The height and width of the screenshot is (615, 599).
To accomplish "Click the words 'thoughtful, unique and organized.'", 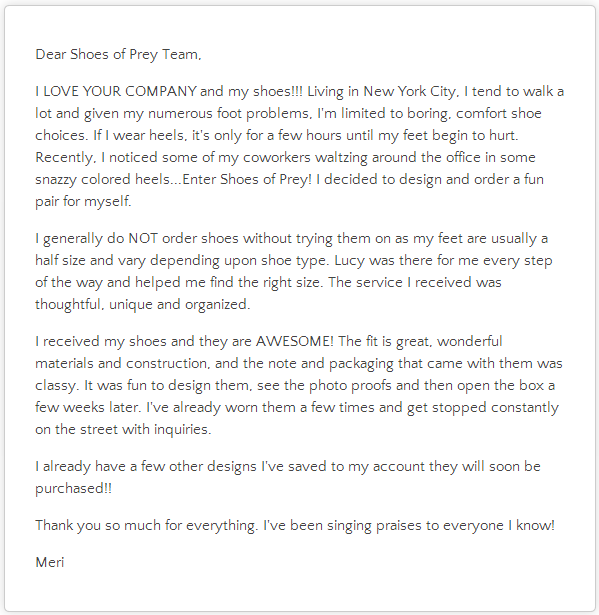I will [x=142, y=305].
